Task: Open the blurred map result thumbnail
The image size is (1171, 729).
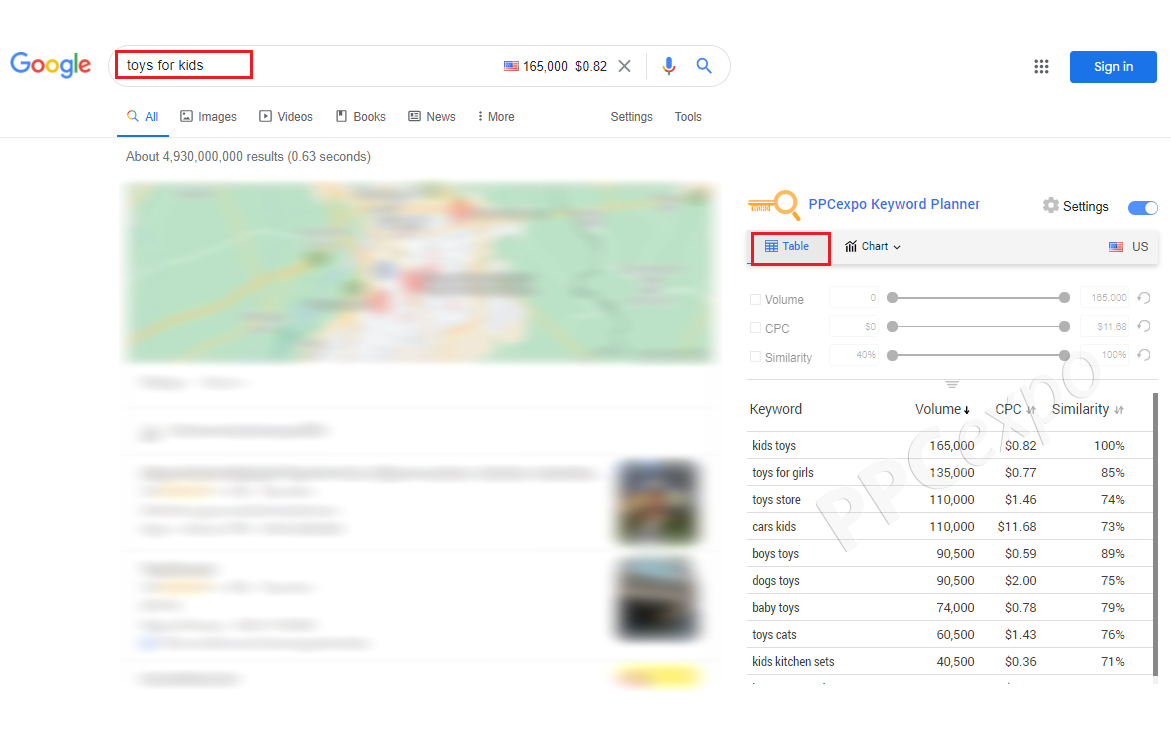Action: [x=419, y=272]
